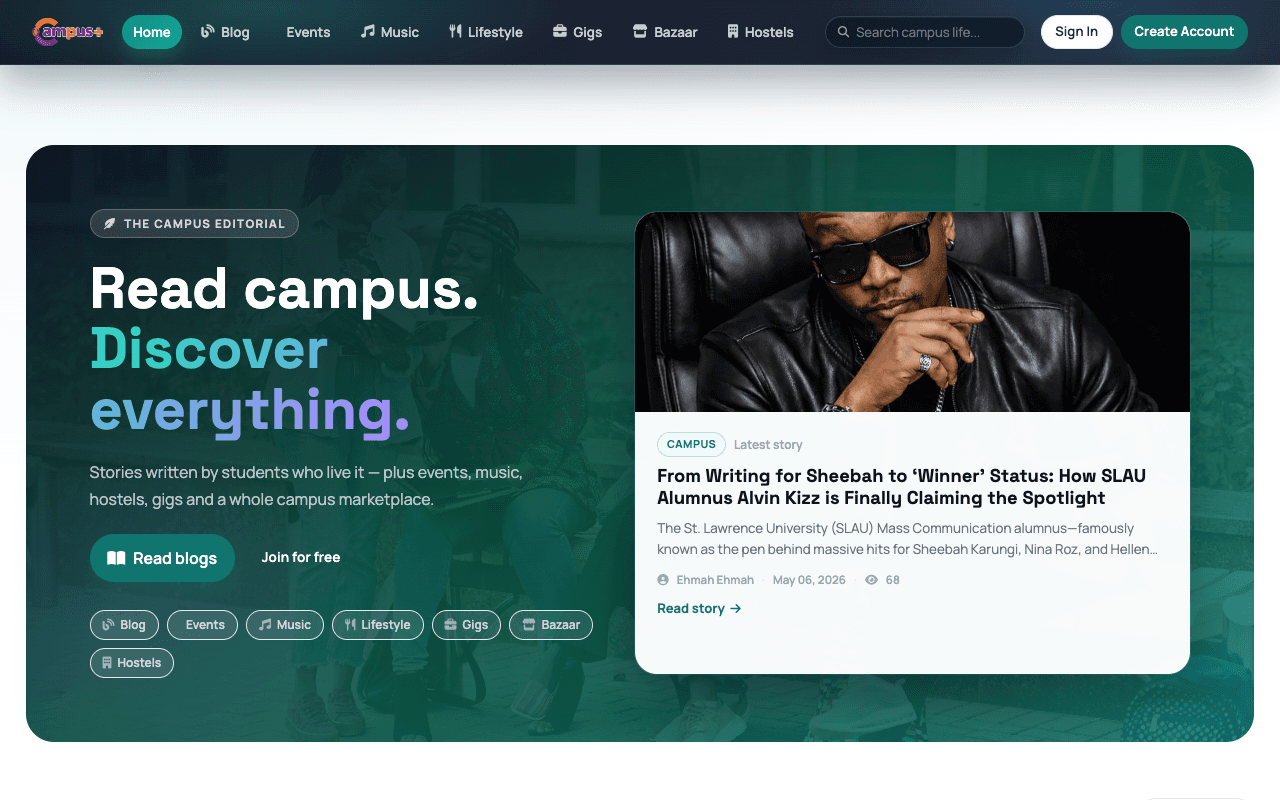Click the story excerpt about St. Lawrence University
Screen dimensions: 1280x800
pyautogui.click(x=908, y=539)
